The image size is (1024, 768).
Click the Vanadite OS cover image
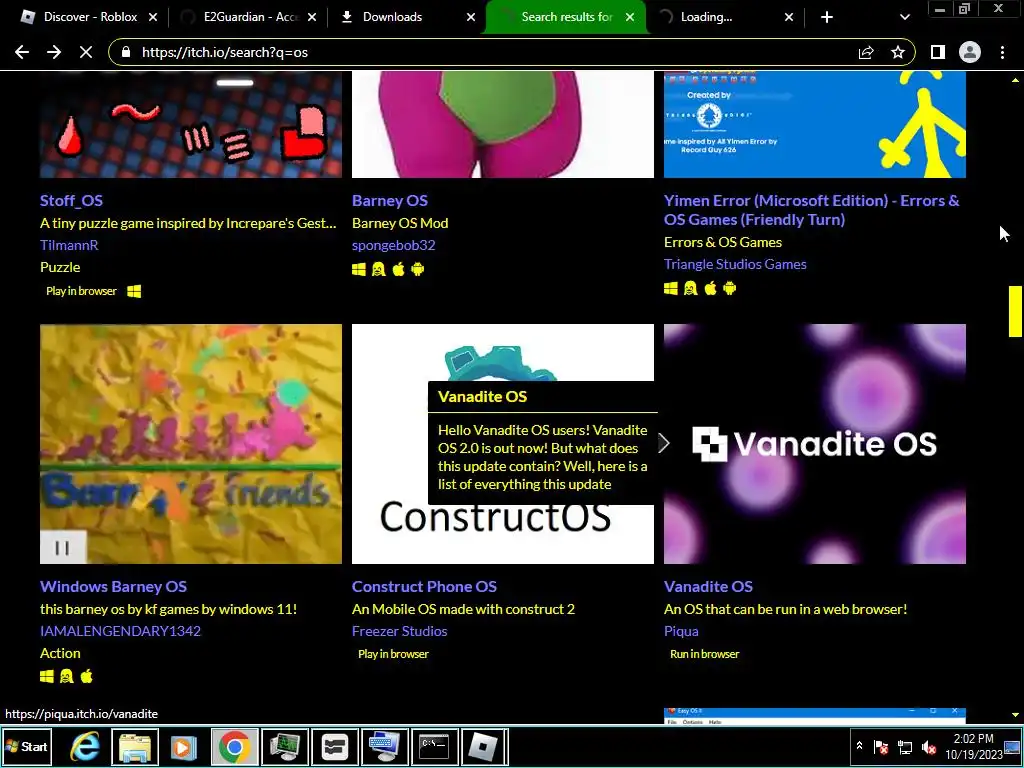pyautogui.click(x=815, y=444)
